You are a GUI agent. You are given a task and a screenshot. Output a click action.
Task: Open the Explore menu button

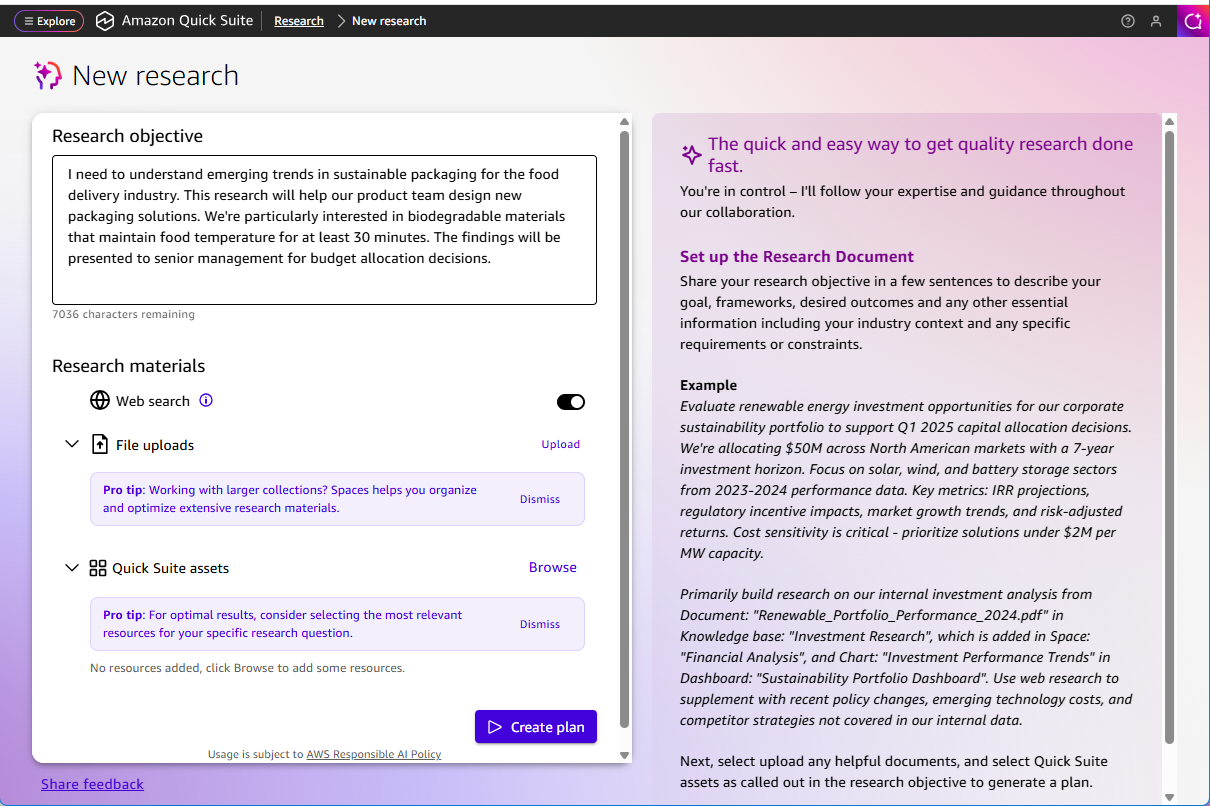click(49, 21)
